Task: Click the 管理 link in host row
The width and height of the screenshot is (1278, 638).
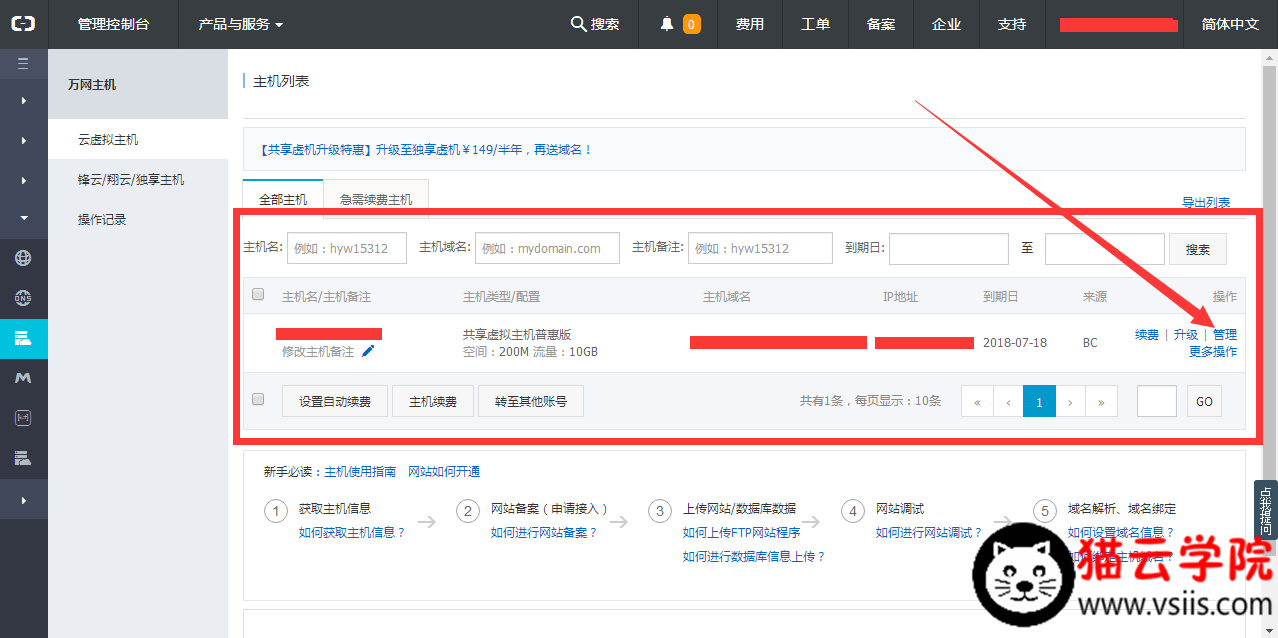Action: (x=1225, y=335)
